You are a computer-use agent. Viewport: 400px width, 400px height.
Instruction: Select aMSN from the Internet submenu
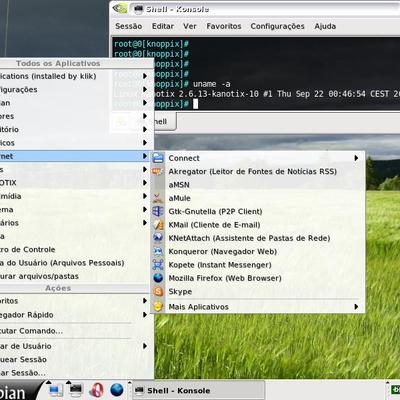258,185
